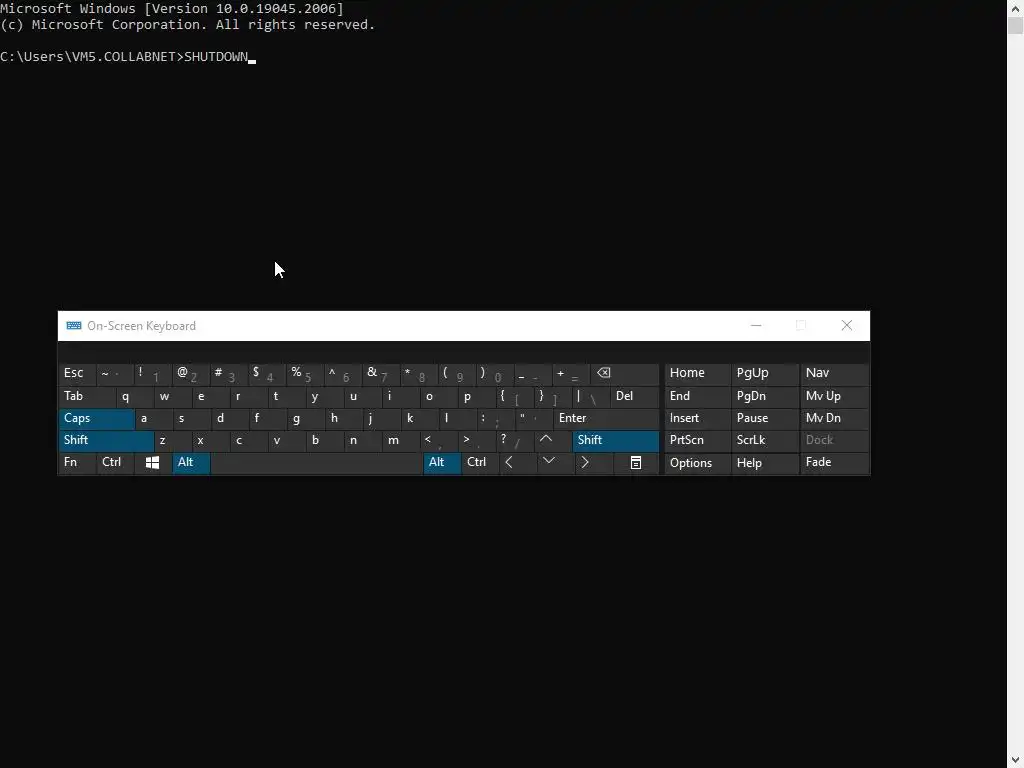This screenshot has height=768, width=1024.
Task: Click the PgDn key
Action: point(765,396)
